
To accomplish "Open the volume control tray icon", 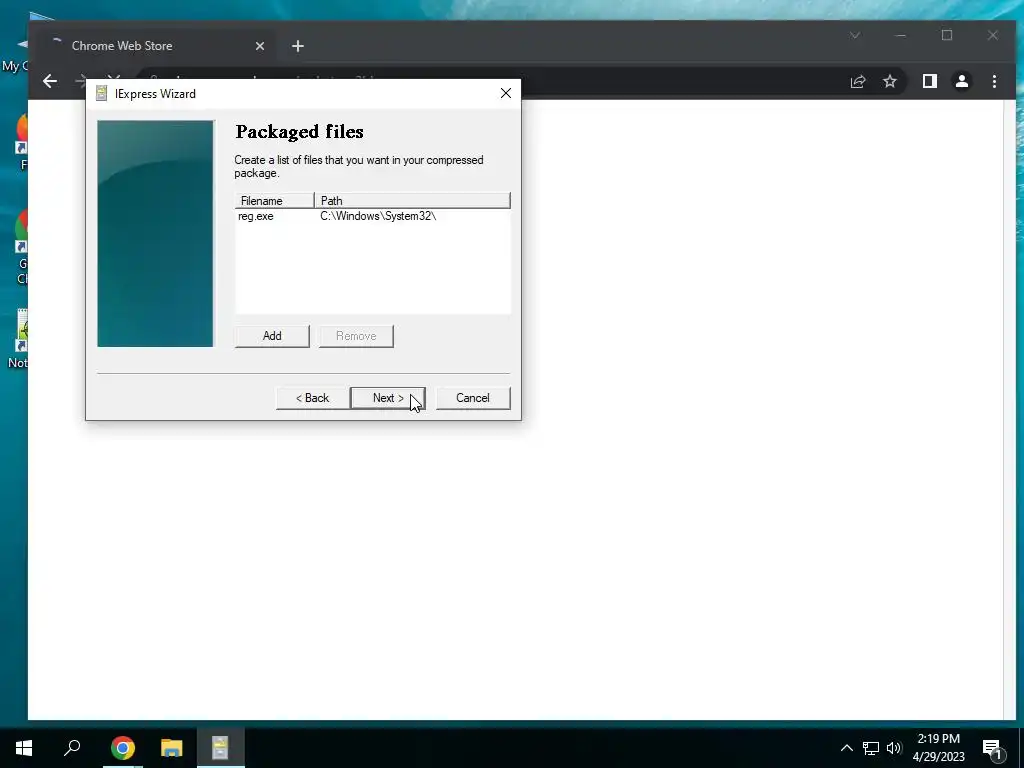I will (894, 748).
